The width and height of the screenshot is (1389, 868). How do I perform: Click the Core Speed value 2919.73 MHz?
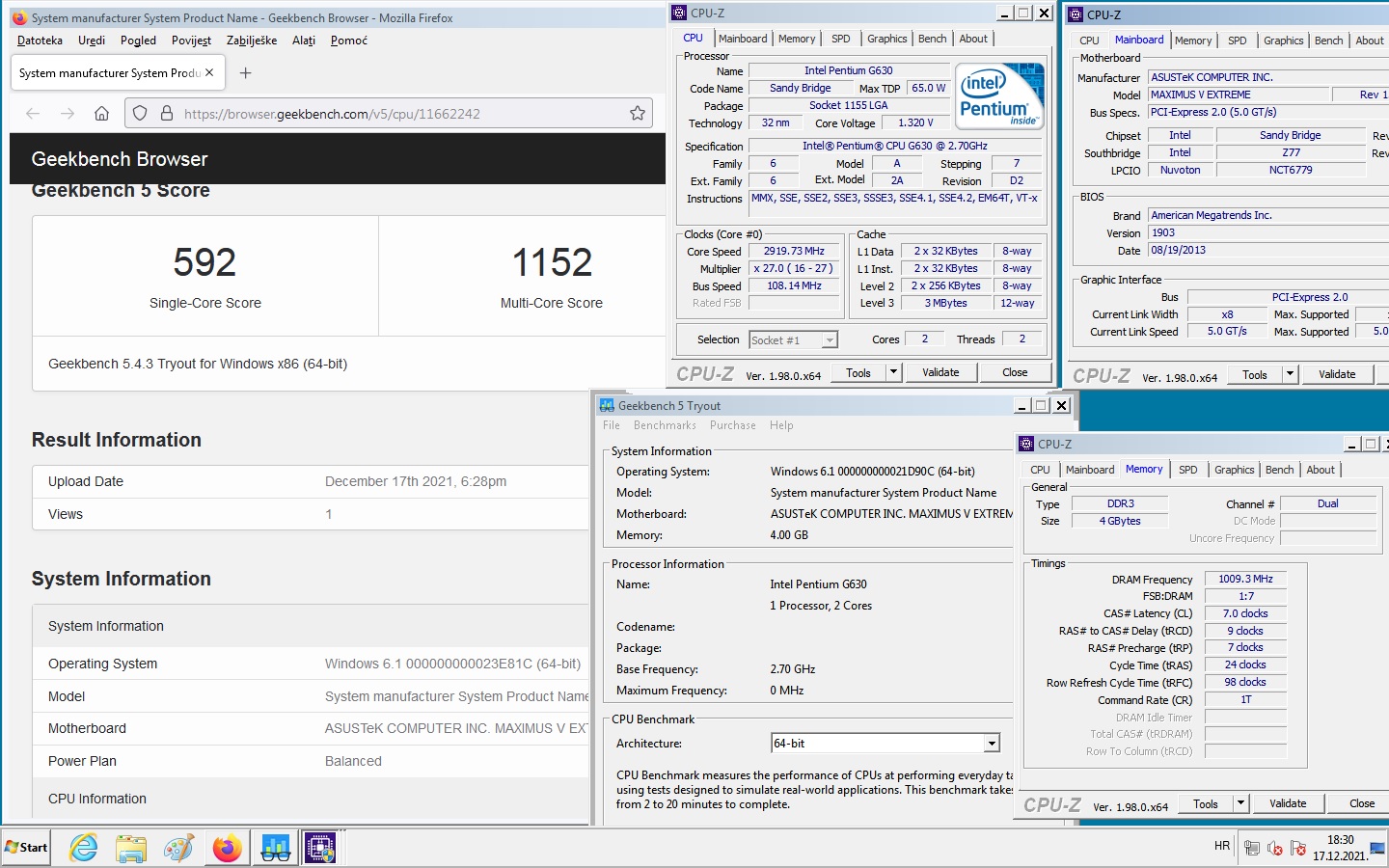[x=794, y=251]
